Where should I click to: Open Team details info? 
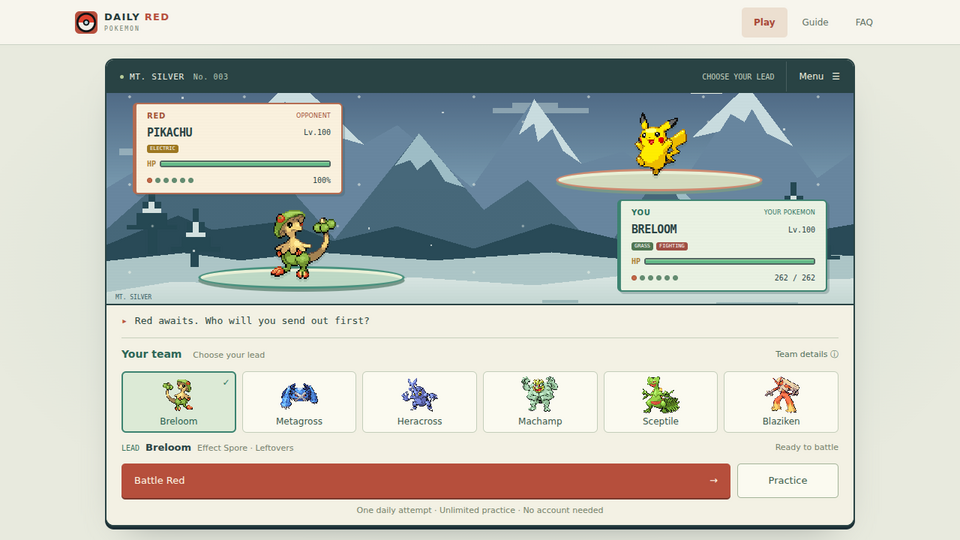coord(806,354)
